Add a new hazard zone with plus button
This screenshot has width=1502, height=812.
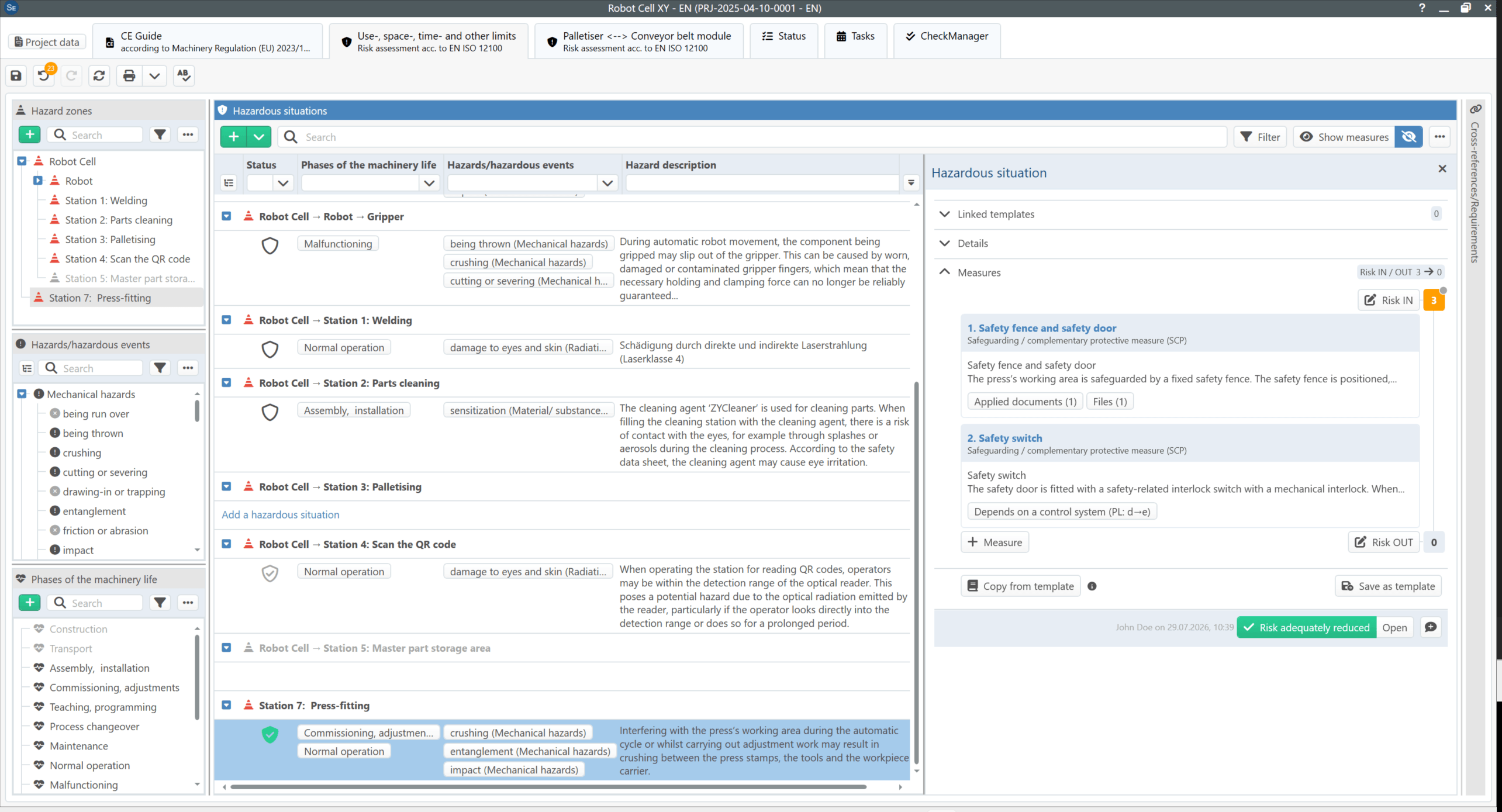pyautogui.click(x=30, y=134)
